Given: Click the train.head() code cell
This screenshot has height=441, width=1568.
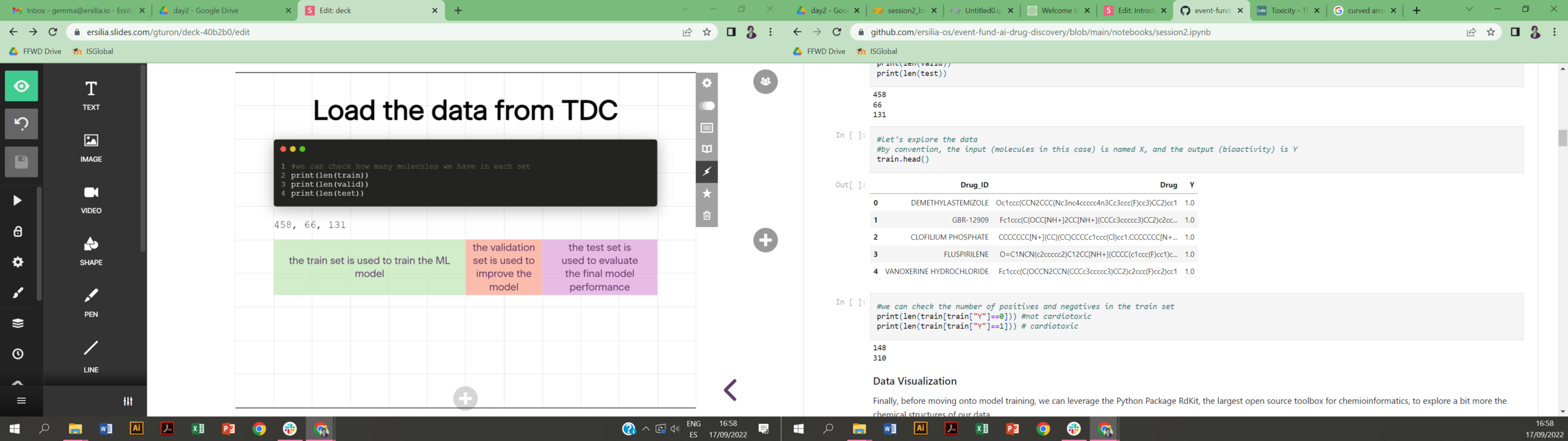Looking at the screenshot, I should 1197,149.
